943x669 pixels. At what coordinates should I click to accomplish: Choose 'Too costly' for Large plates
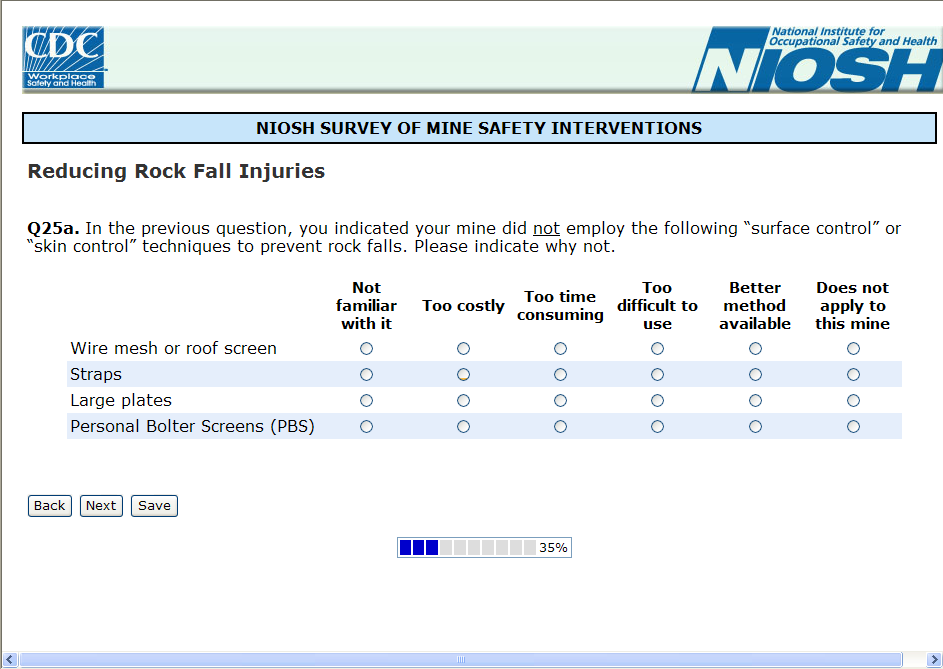(463, 400)
